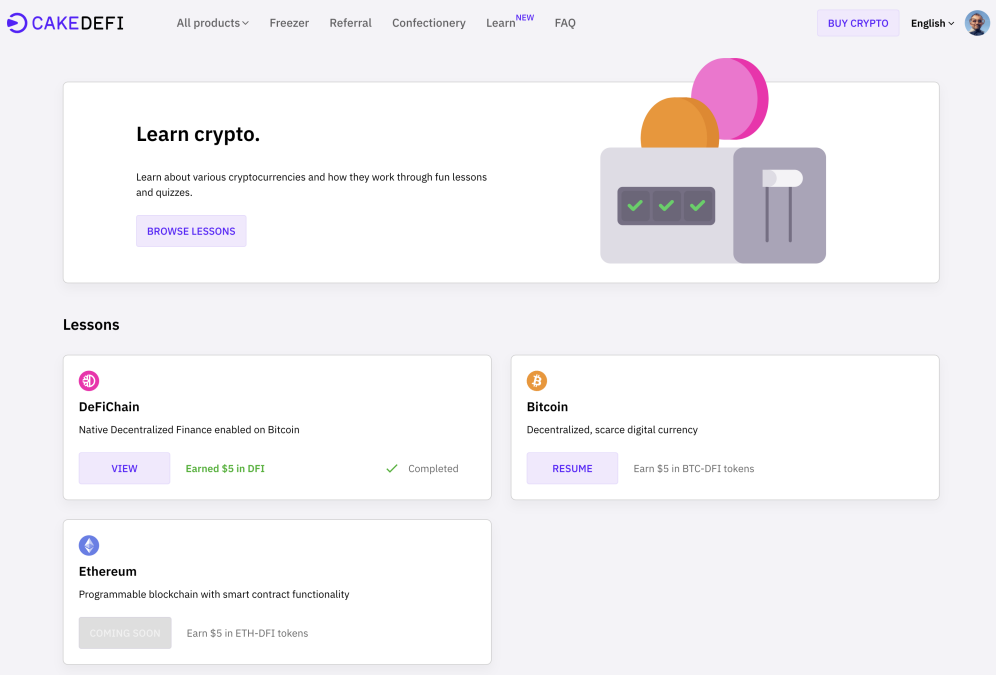
Task: Click the DeFiChain pink coin icon
Action: (89, 381)
